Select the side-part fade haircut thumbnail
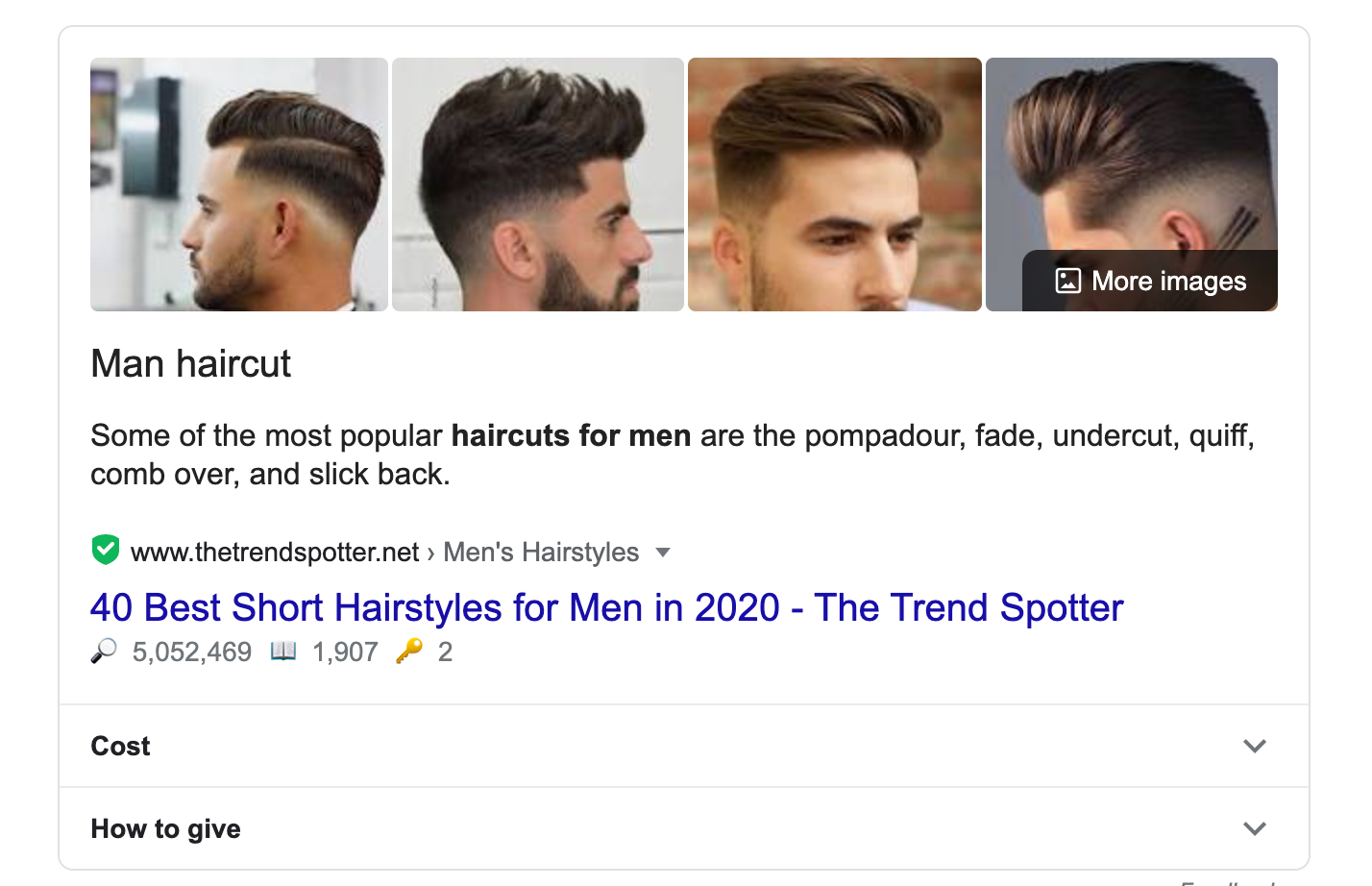The width and height of the screenshot is (1372, 886). pos(238,184)
